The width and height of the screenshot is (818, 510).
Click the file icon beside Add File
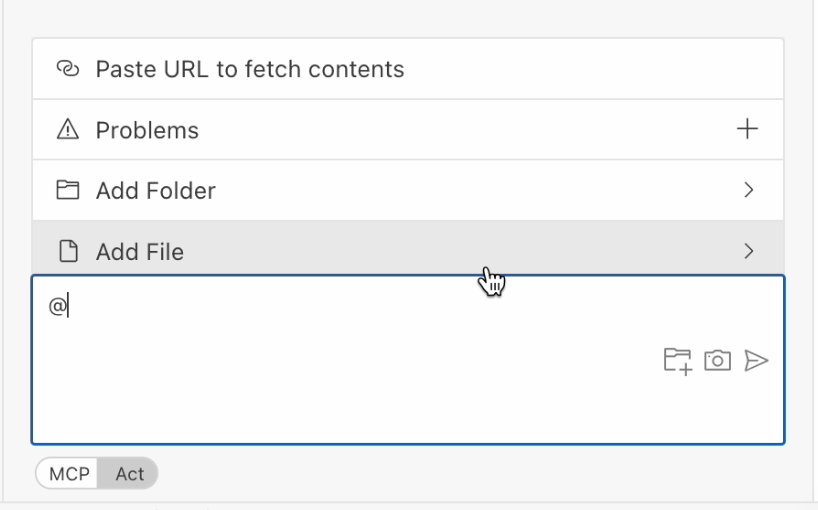pos(67,251)
